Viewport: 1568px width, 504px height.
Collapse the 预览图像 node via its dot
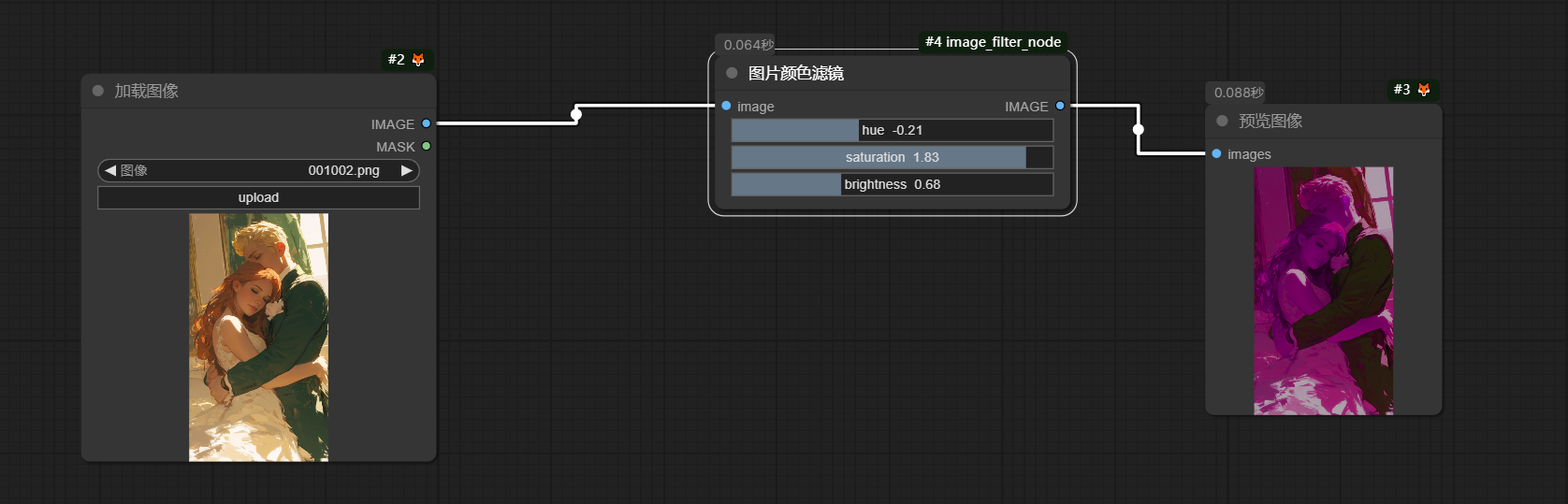pos(1222,121)
